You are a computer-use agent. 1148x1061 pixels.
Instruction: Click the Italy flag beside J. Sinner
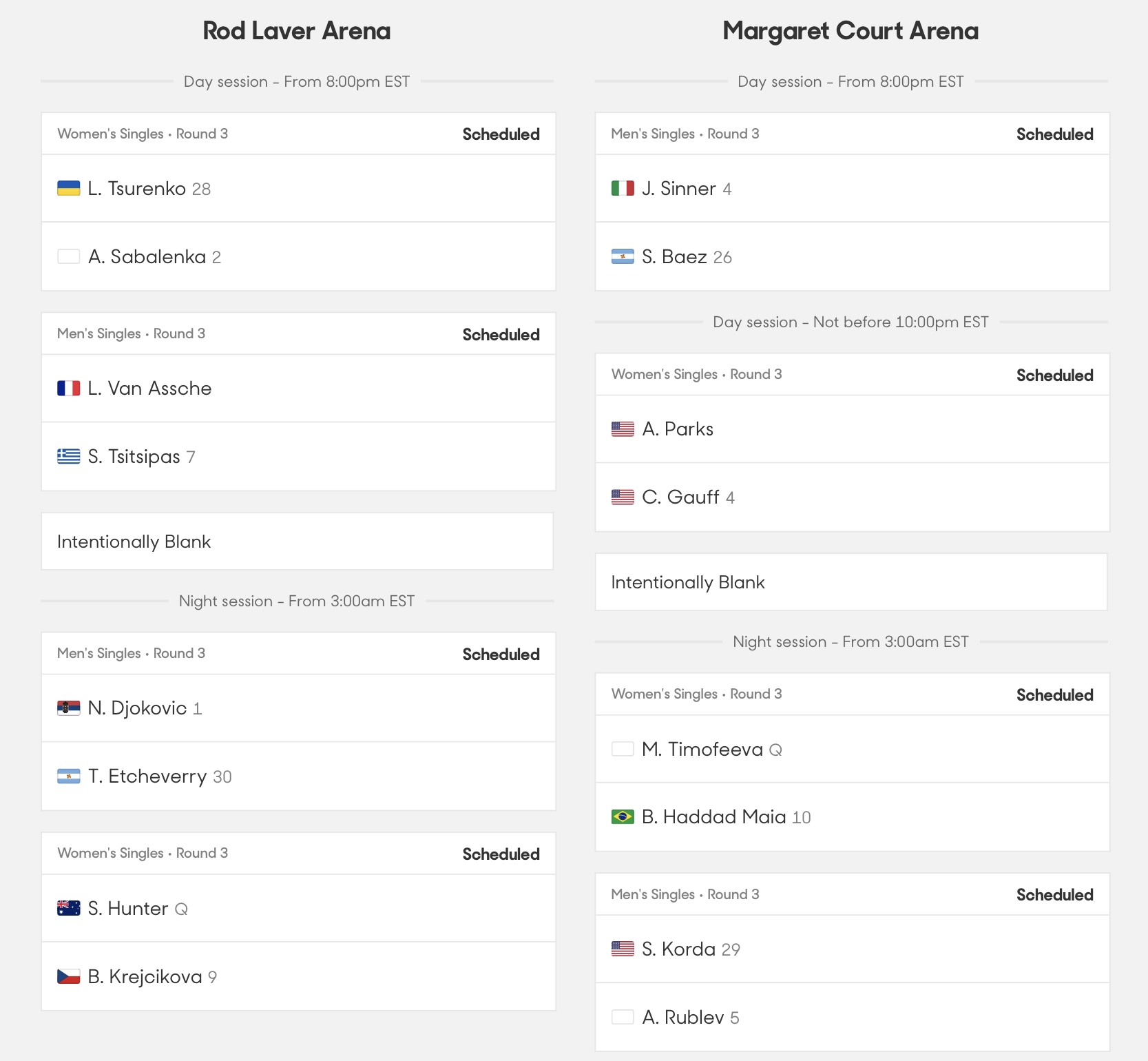pos(623,188)
